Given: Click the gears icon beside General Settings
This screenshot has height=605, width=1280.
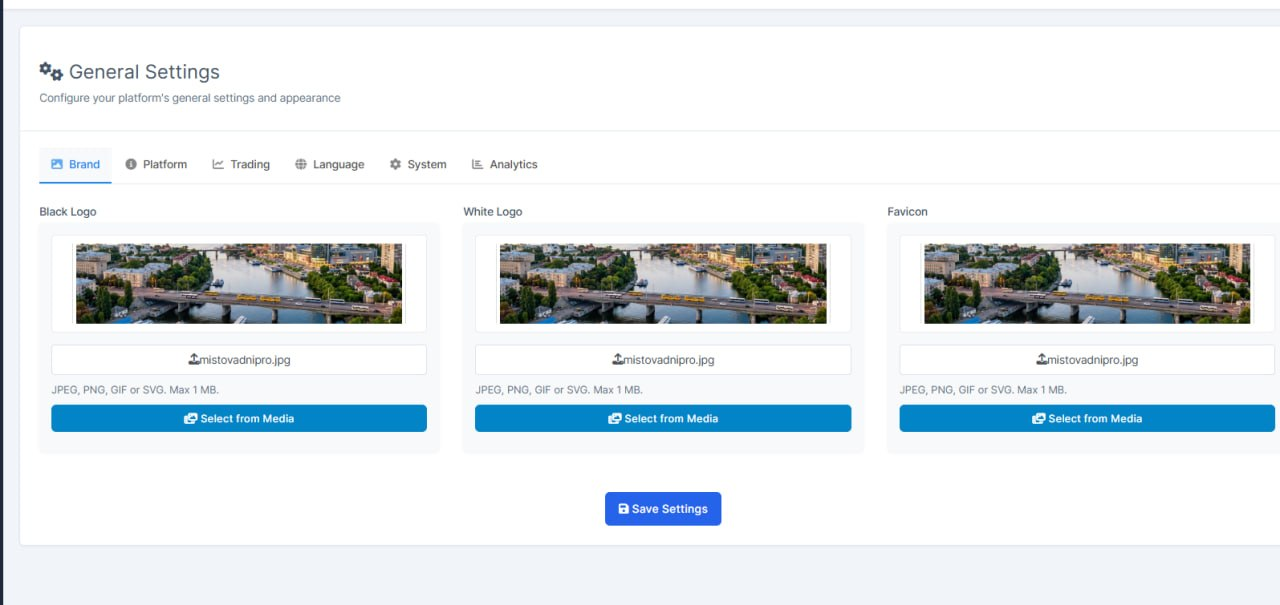Looking at the screenshot, I should pyautogui.click(x=51, y=72).
